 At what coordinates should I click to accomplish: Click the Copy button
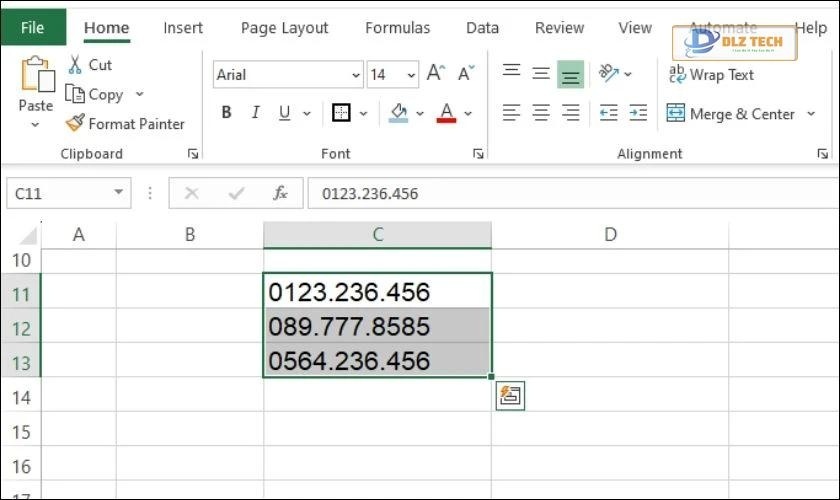(x=95, y=94)
